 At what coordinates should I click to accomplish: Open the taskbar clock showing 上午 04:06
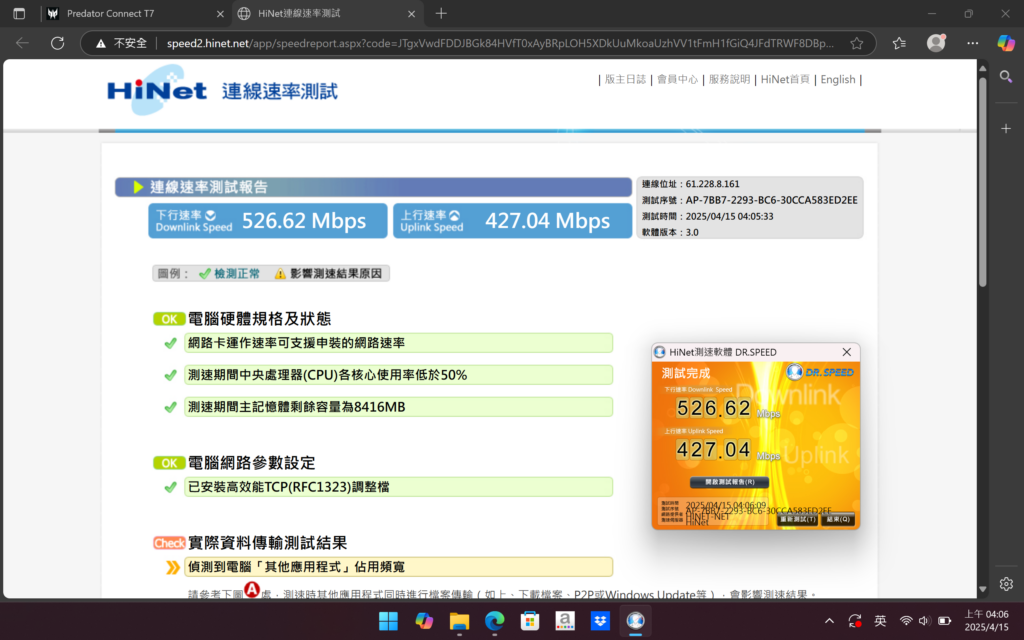(x=986, y=620)
